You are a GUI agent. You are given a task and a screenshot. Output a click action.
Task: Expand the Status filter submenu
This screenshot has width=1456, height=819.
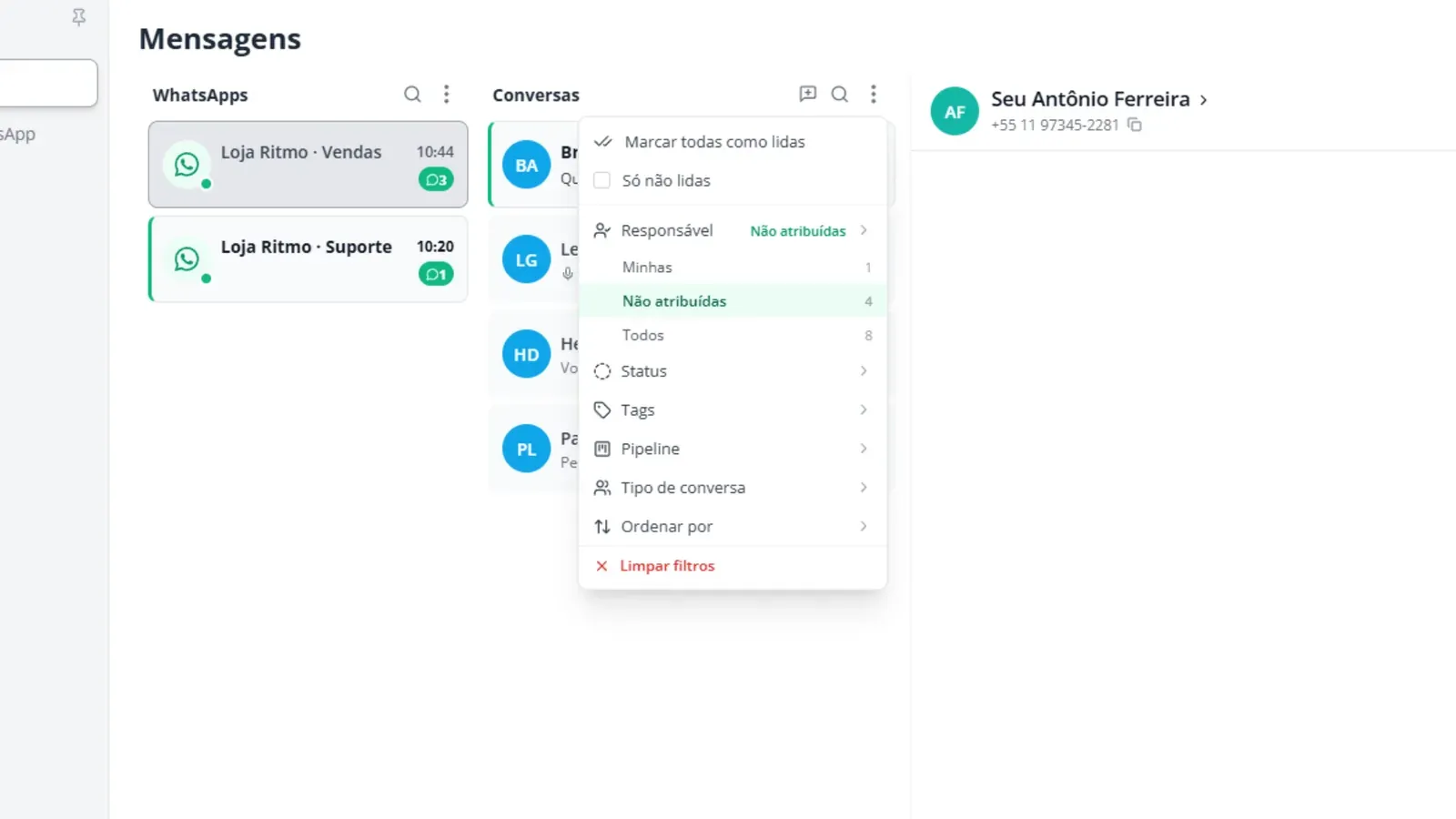[733, 371]
